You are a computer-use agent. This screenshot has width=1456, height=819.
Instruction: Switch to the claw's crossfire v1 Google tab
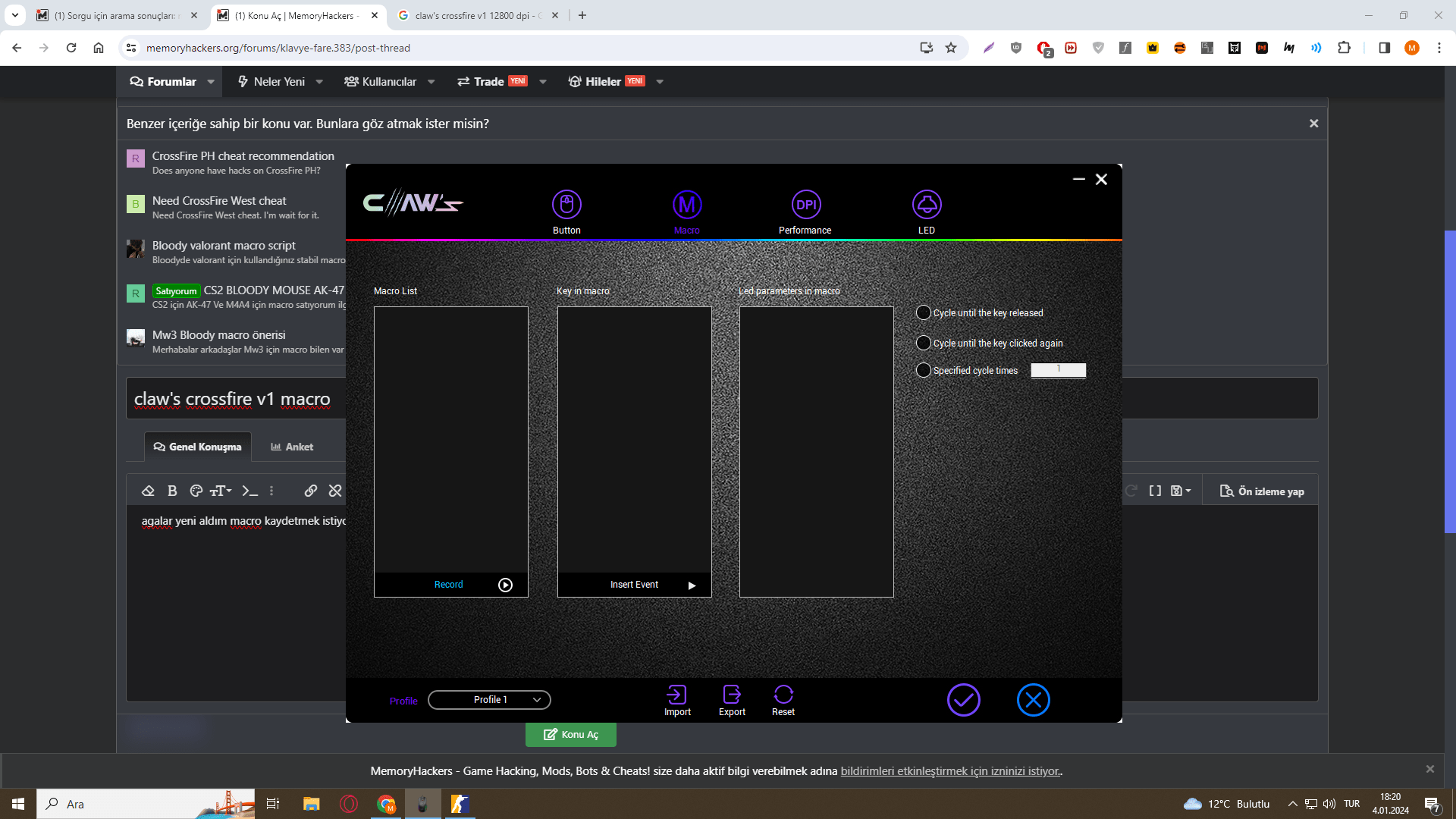click(x=479, y=15)
